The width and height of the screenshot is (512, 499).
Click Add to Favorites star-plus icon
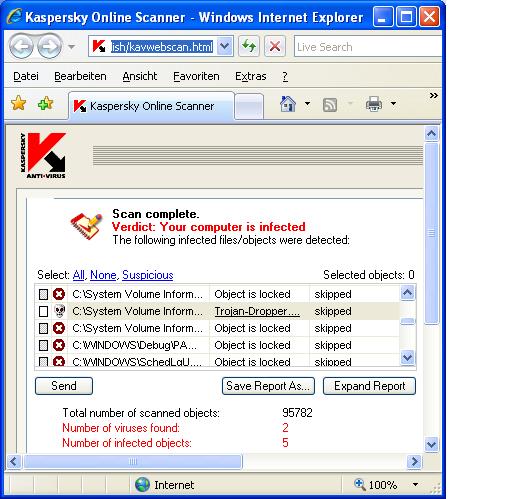coord(45,103)
